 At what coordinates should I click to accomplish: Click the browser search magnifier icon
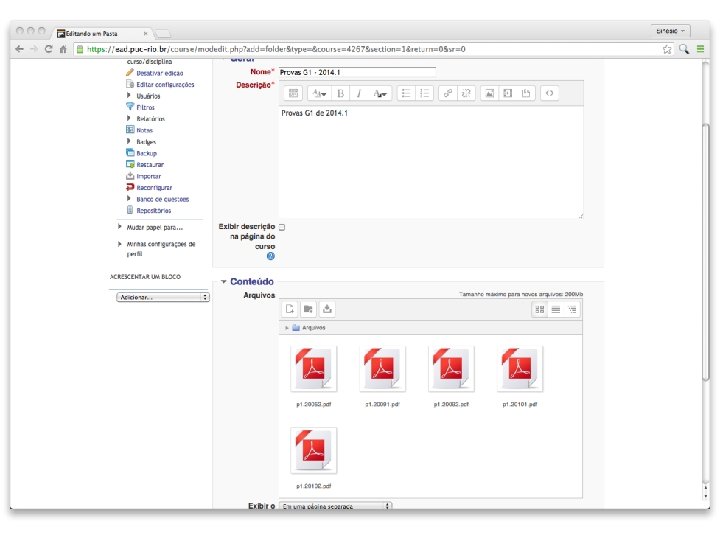pos(684,49)
